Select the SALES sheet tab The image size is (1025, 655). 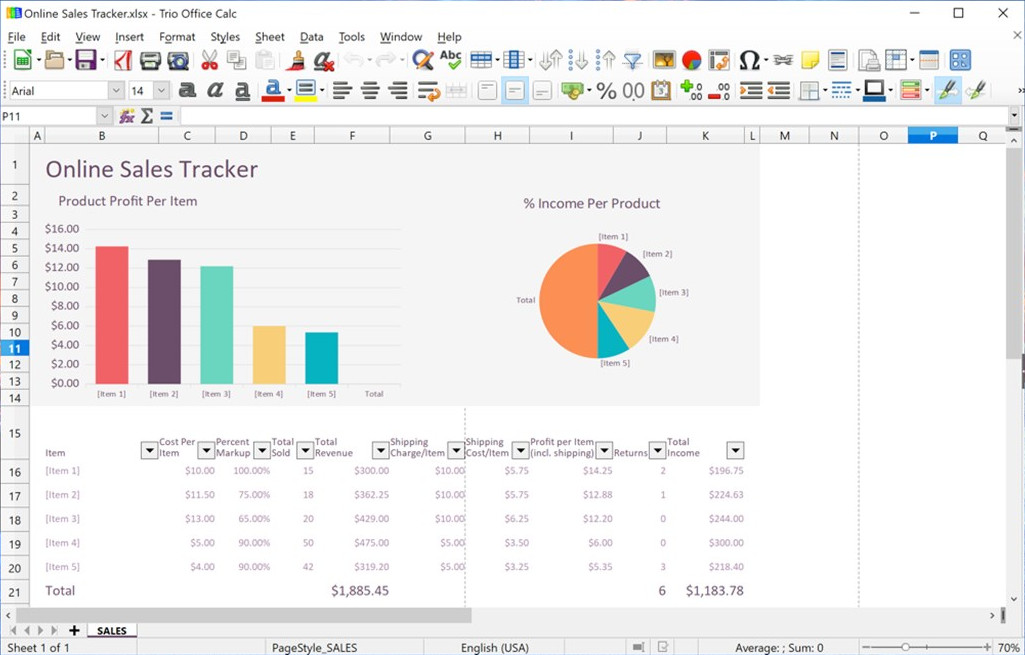click(x=112, y=631)
